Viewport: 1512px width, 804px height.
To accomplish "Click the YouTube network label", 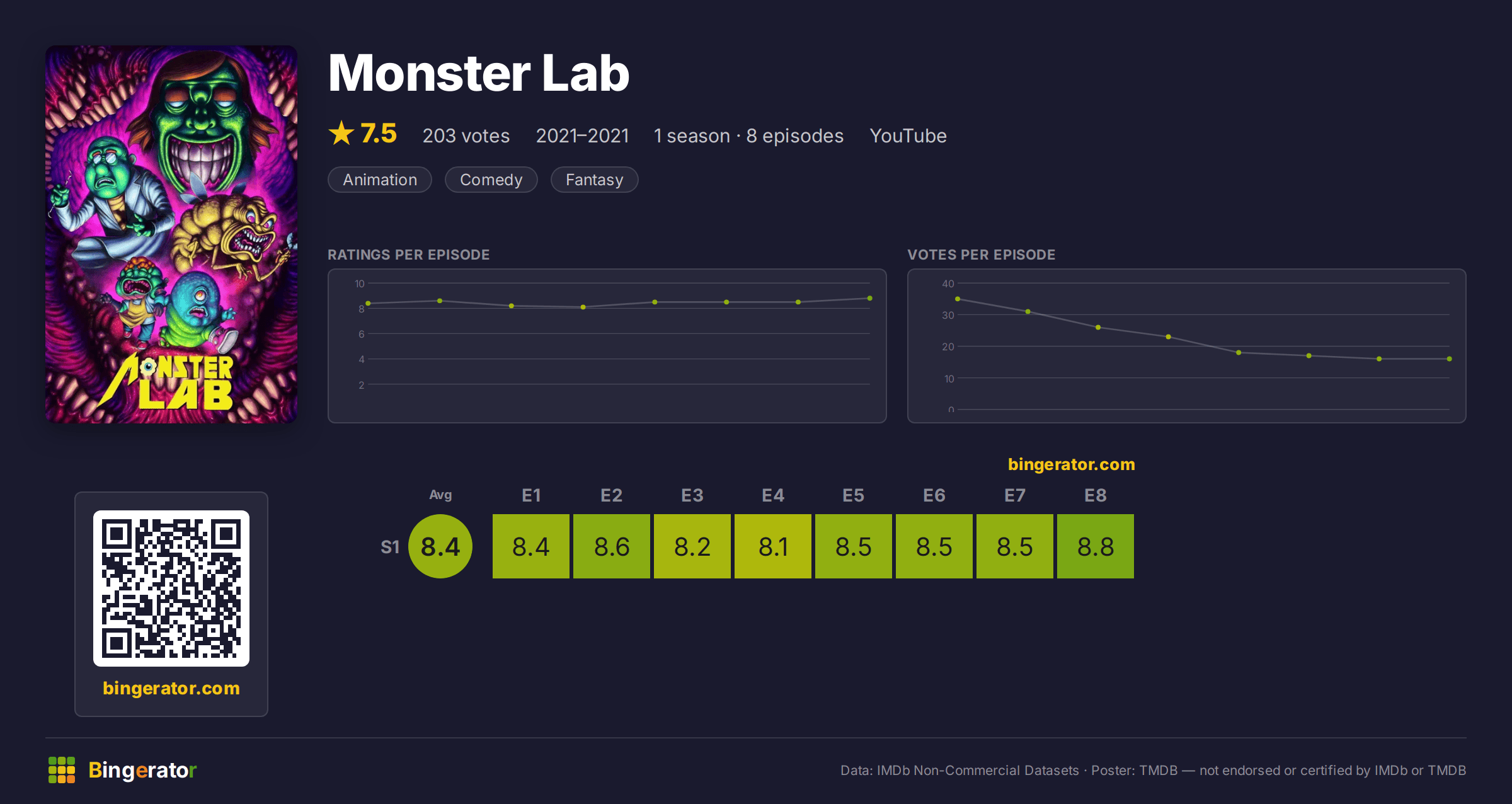I will coord(908,135).
